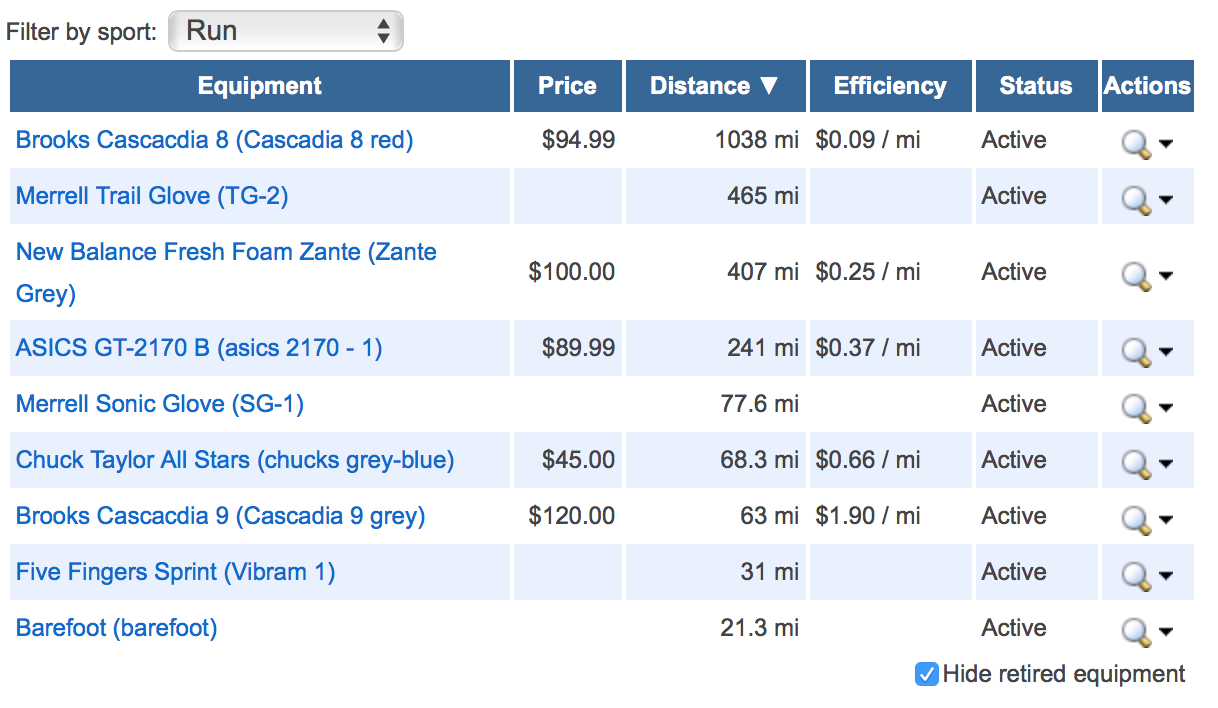This screenshot has height=708, width=1218.
Task: Expand actions arrow for Brooks Cascadia 8 row
Action: tap(1165, 144)
